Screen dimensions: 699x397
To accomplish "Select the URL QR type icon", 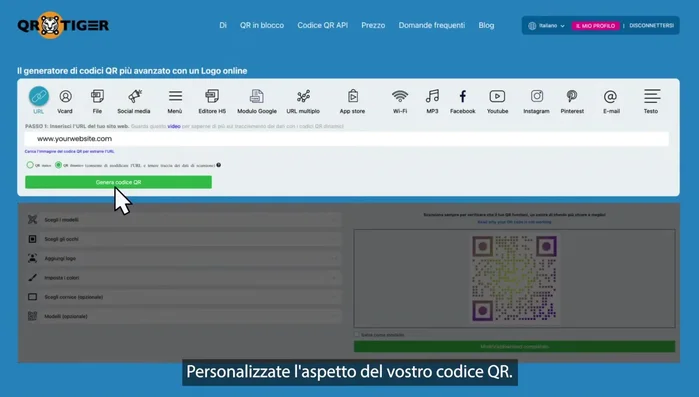I will tap(39, 96).
